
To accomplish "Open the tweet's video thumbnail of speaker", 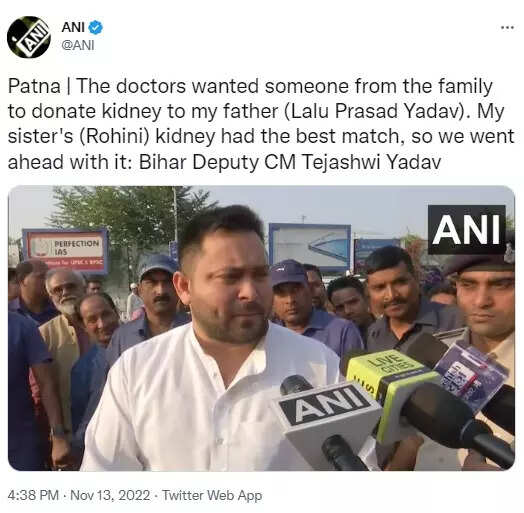I will tap(261, 328).
